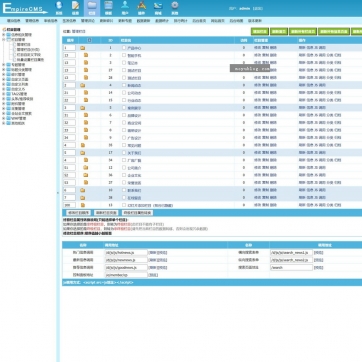Click the page icon in ID 3 row
This screenshot has height=362, width=362.
[x=86, y=63]
